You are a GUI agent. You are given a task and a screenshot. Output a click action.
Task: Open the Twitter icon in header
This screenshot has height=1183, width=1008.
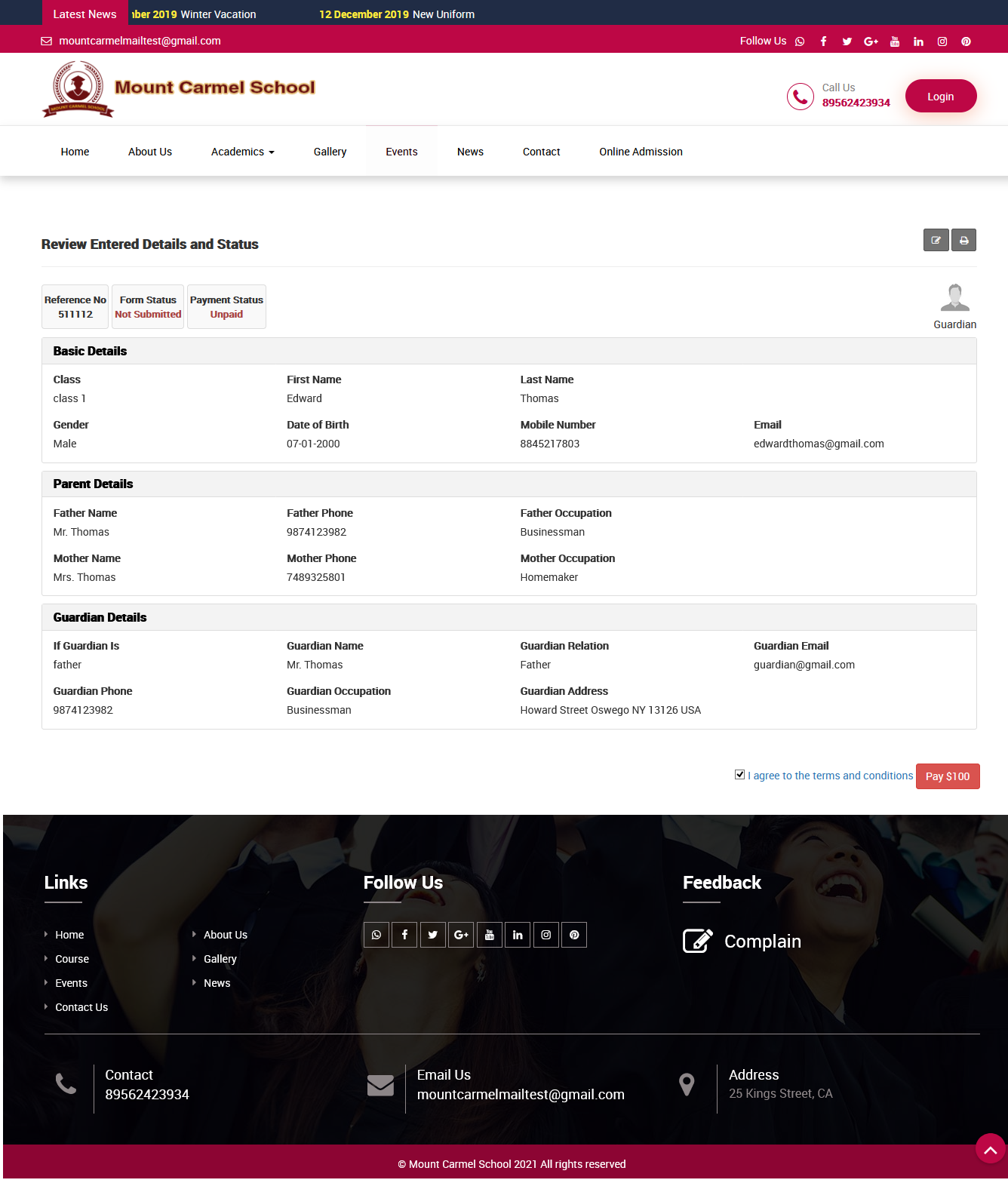pyautogui.click(x=847, y=41)
